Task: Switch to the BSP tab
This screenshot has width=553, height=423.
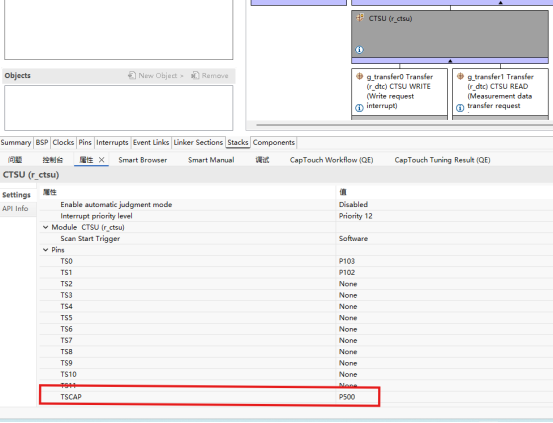Action: click(x=42, y=143)
